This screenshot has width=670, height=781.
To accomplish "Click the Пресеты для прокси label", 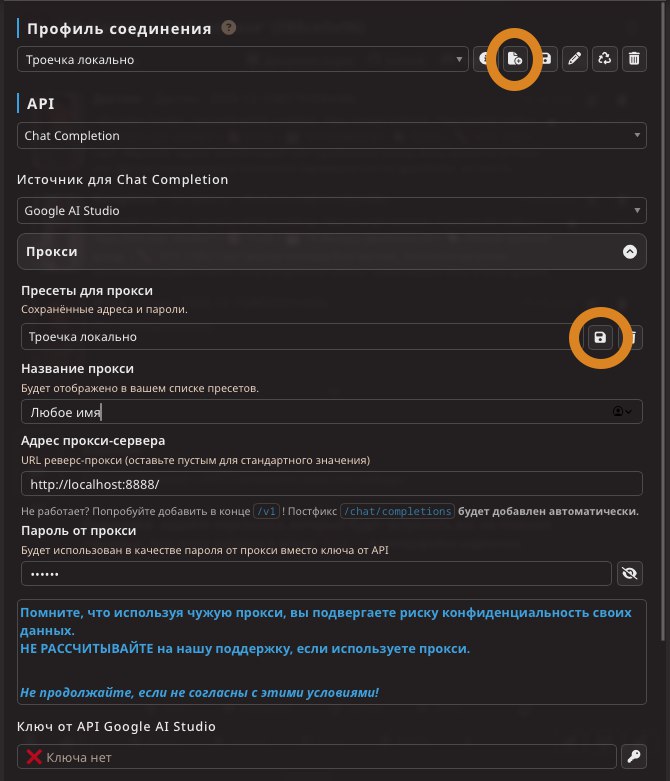I will click(x=87, y=290).
